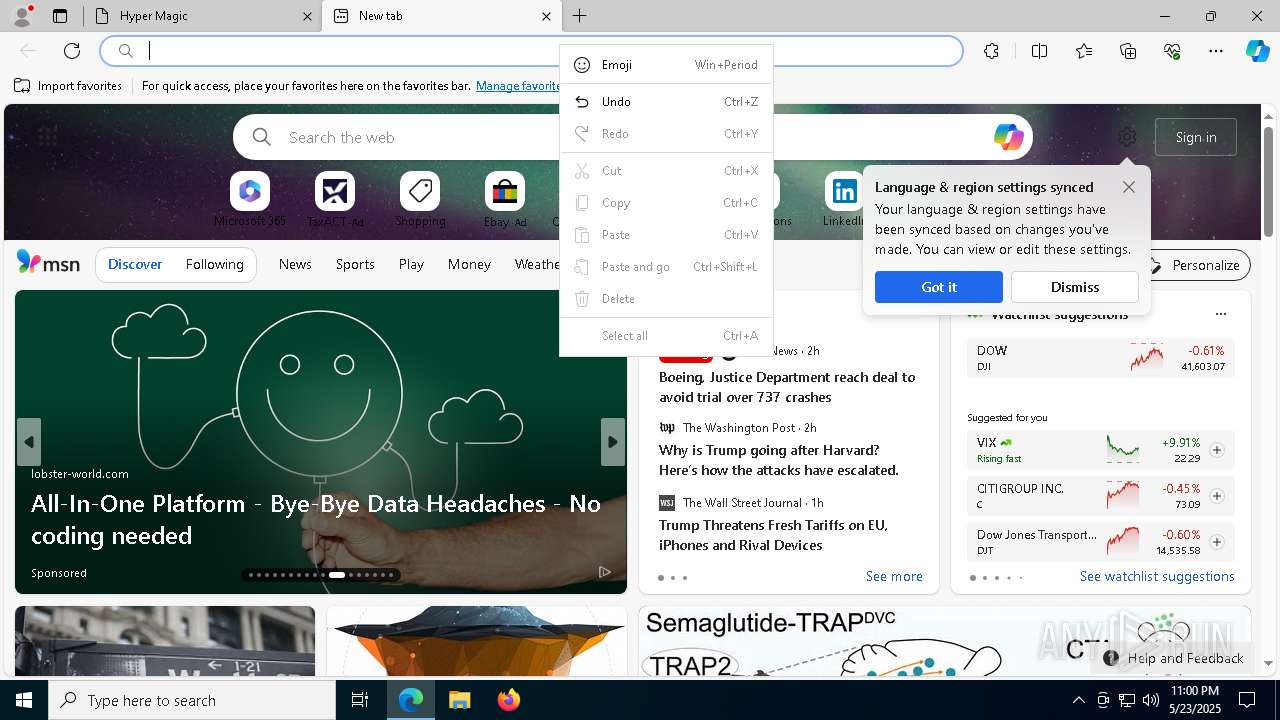This screenshot has width=1280, height=720.
Task: Open All-In-One Platform sponsored story
Action: point(316,519)
